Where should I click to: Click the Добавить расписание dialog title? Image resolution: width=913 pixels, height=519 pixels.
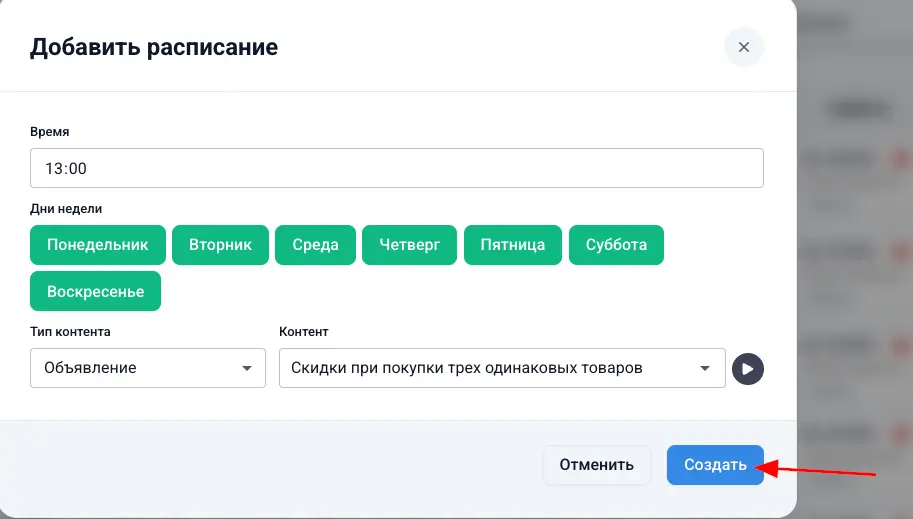click(x=154, y=47)
